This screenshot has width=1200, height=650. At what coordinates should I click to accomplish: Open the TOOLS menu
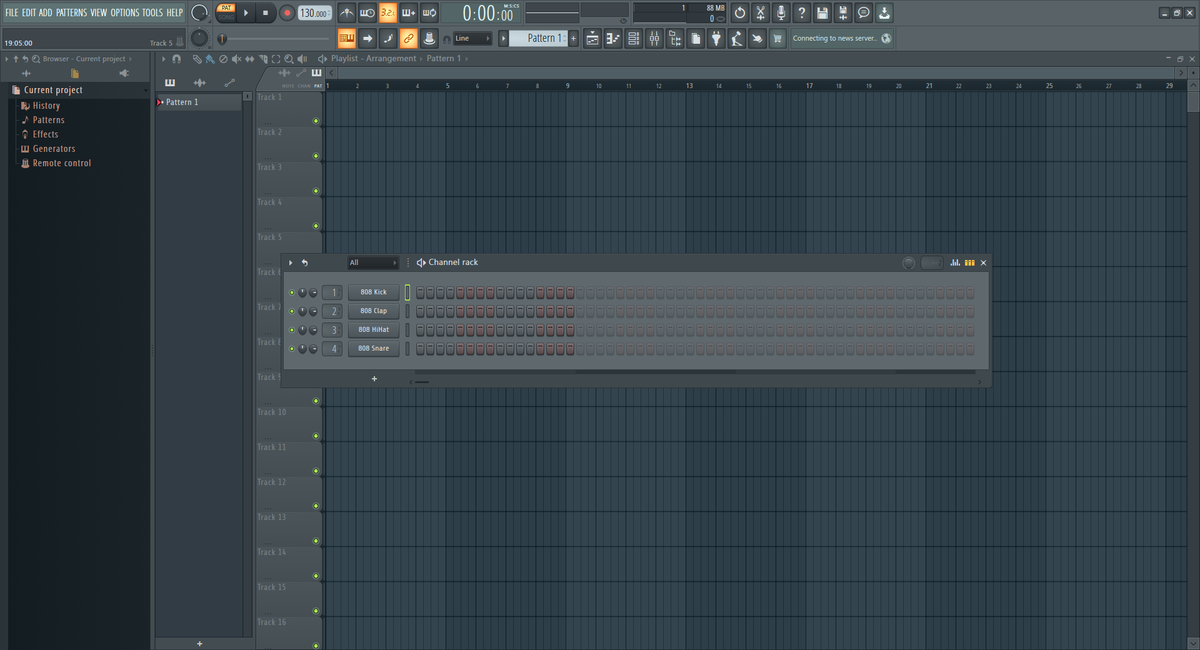tap(152, 12)
